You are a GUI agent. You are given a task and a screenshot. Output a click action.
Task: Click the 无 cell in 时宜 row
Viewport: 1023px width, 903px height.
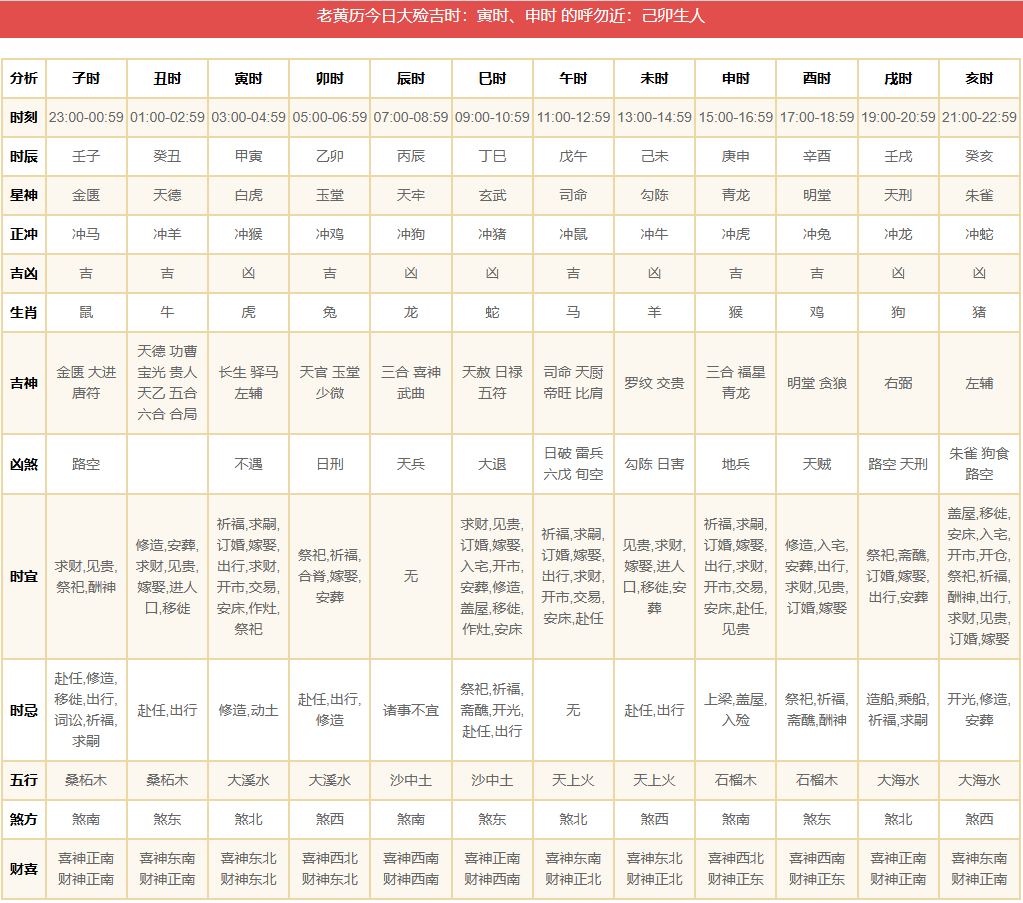click(411, 576)
